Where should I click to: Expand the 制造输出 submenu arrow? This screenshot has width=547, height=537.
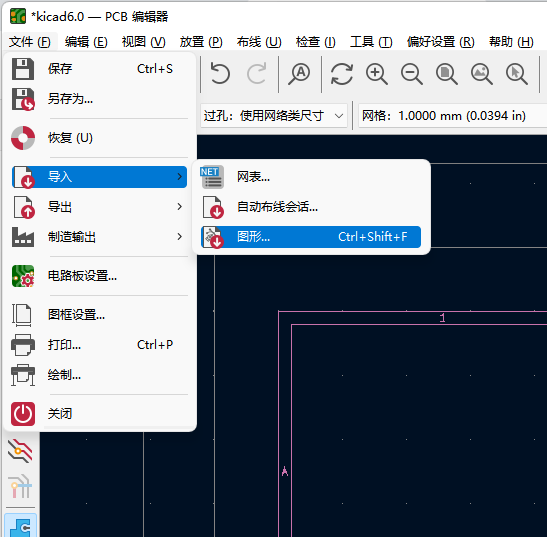[x=179, y=237]
